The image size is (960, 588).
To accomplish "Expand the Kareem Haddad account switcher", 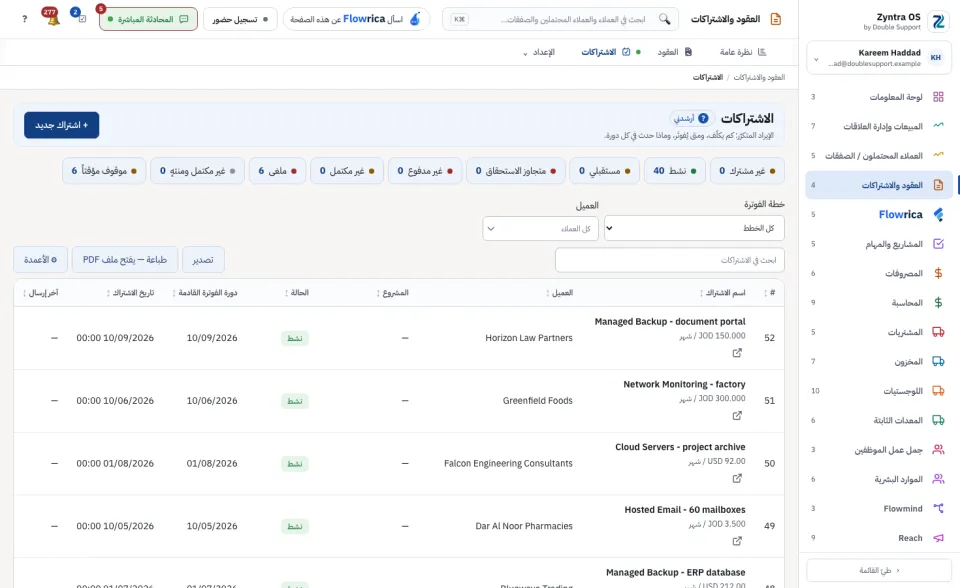I will [879, 58].
